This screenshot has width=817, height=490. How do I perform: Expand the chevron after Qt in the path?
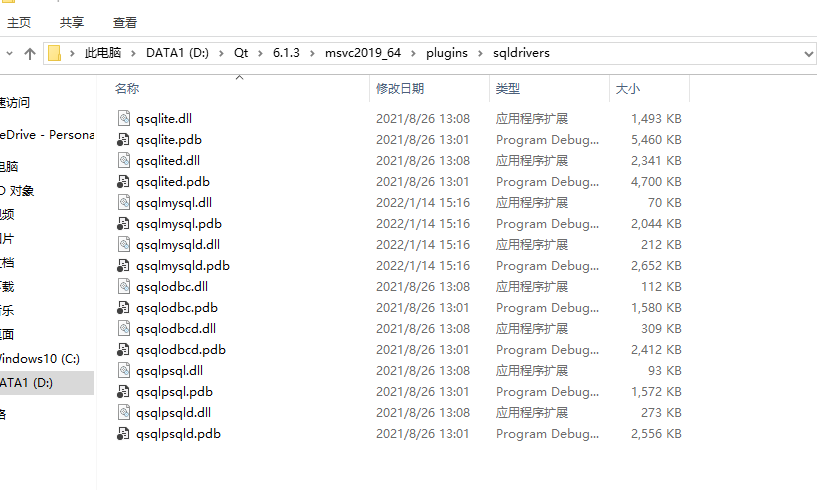261,53
